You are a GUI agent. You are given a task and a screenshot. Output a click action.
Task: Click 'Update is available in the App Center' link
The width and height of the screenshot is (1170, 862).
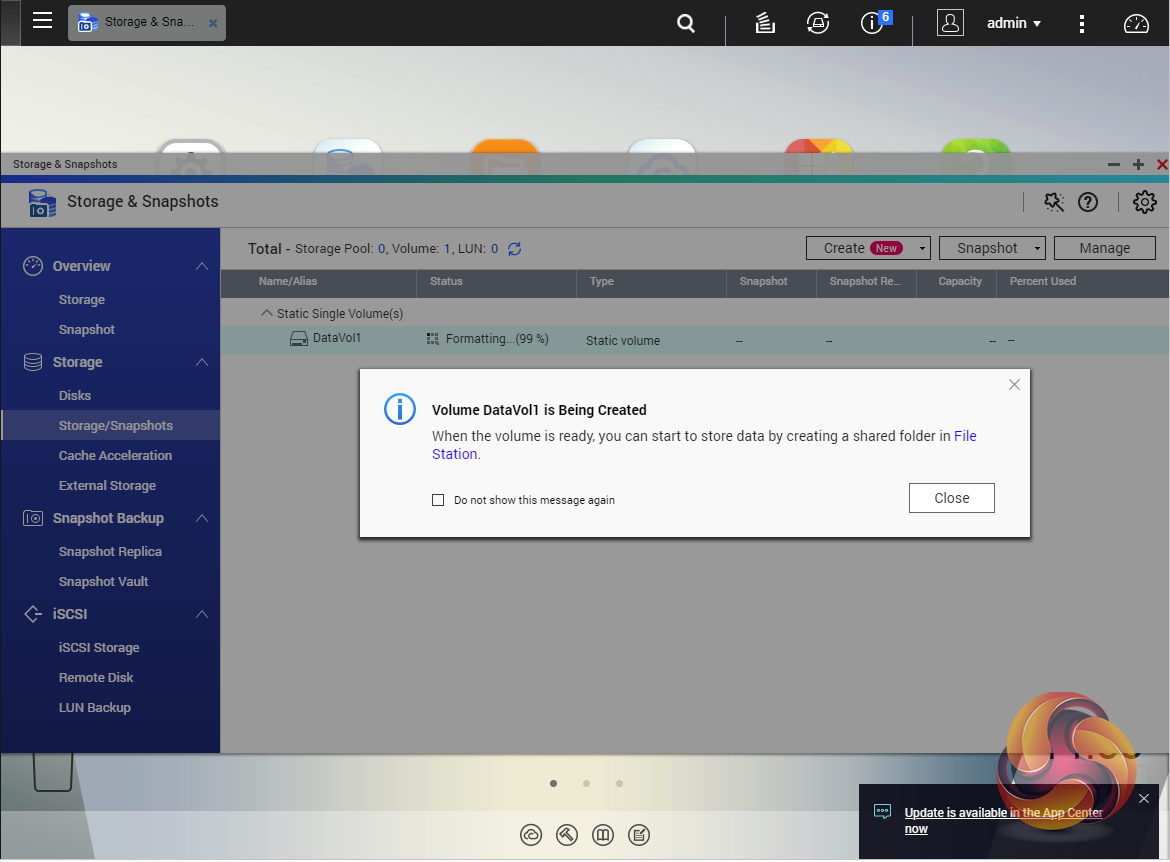1003,820
